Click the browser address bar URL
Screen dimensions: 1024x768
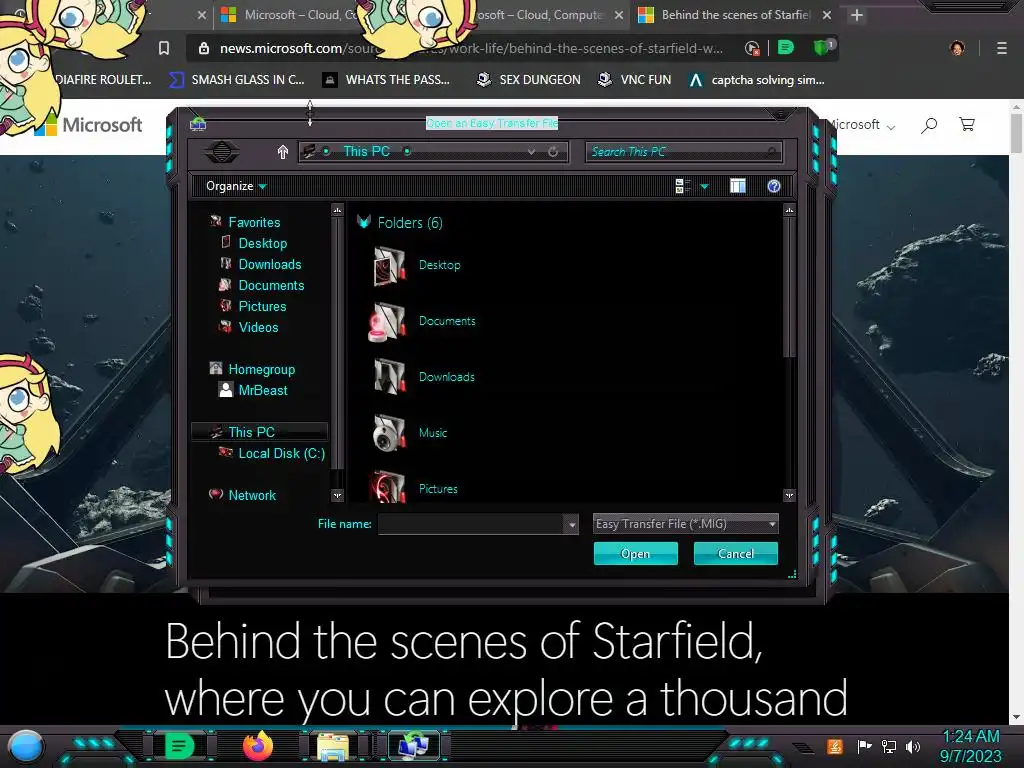(x=471, y=48)
